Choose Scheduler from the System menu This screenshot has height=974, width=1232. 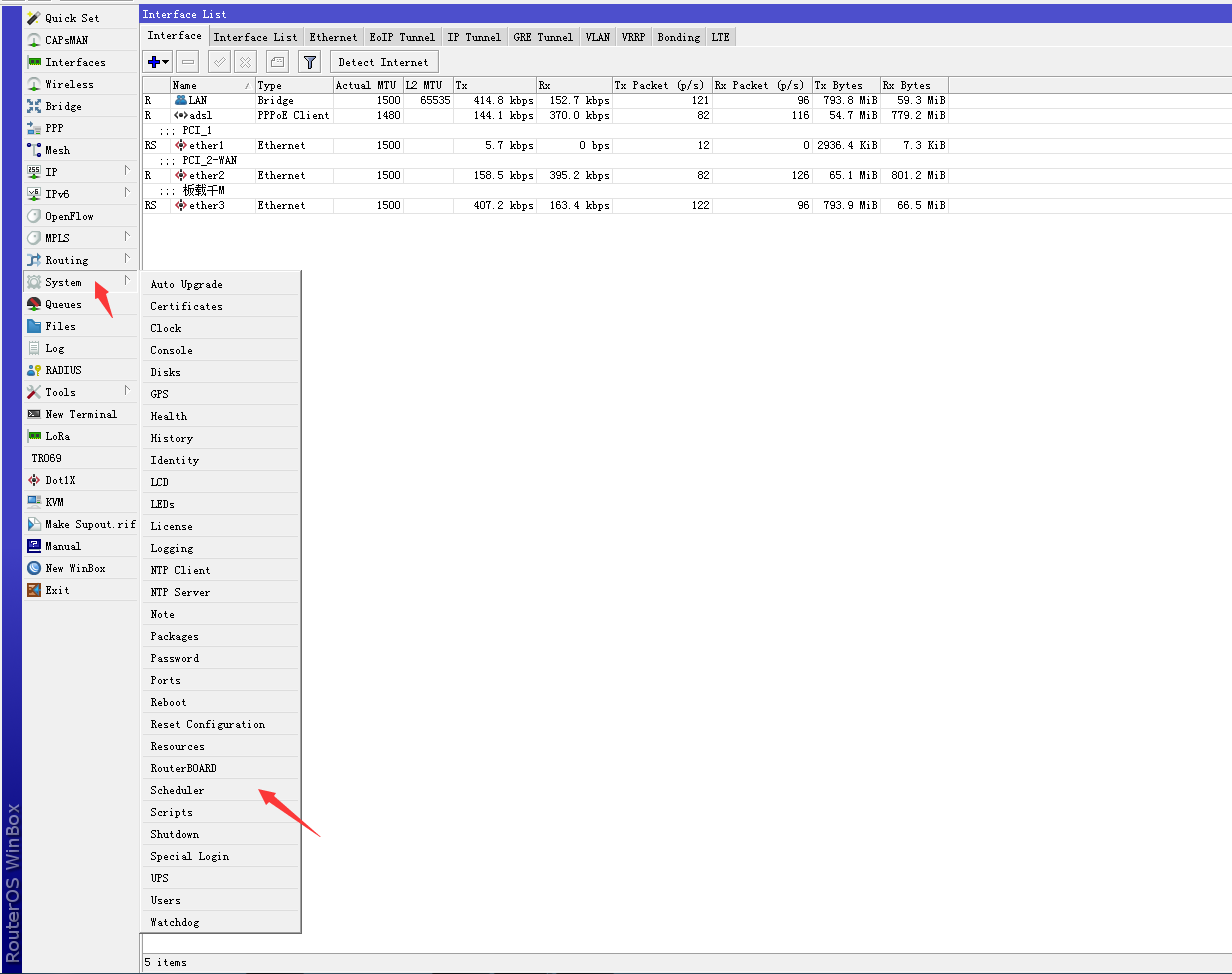point(221,790)
